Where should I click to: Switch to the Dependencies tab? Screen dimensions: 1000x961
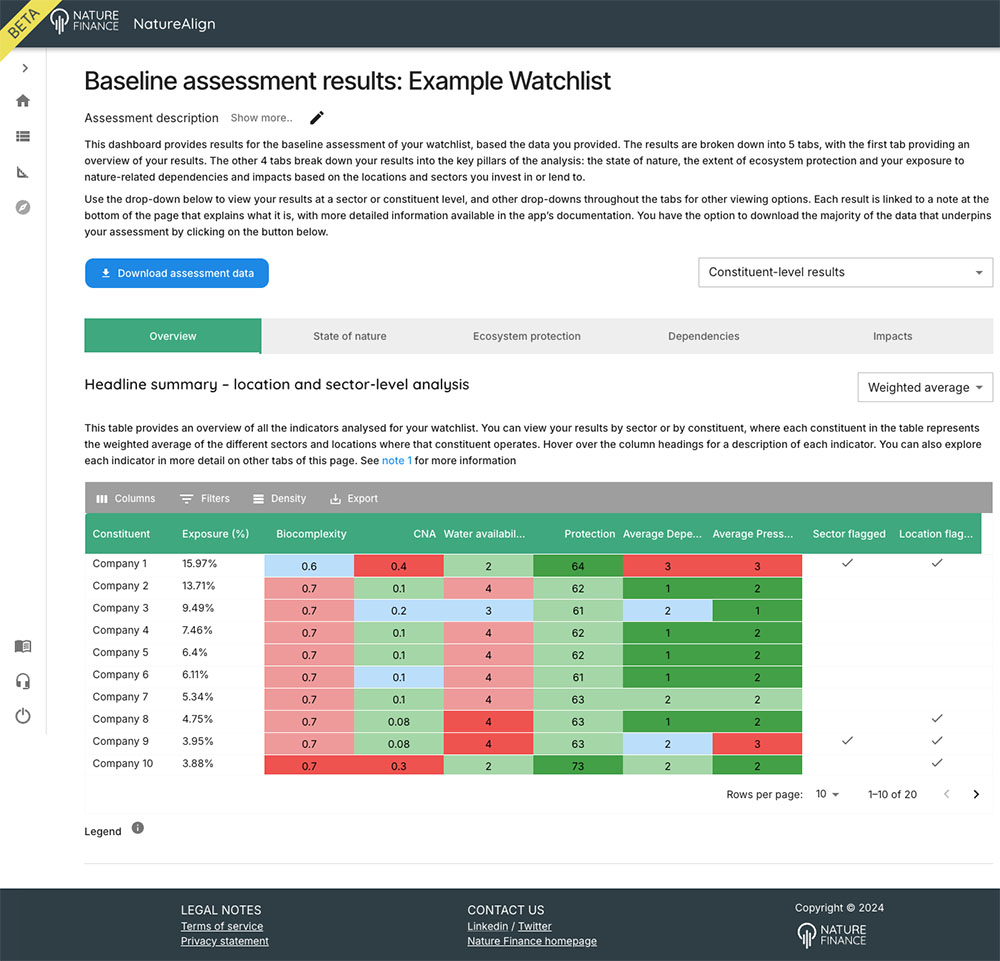coord(703,336)
